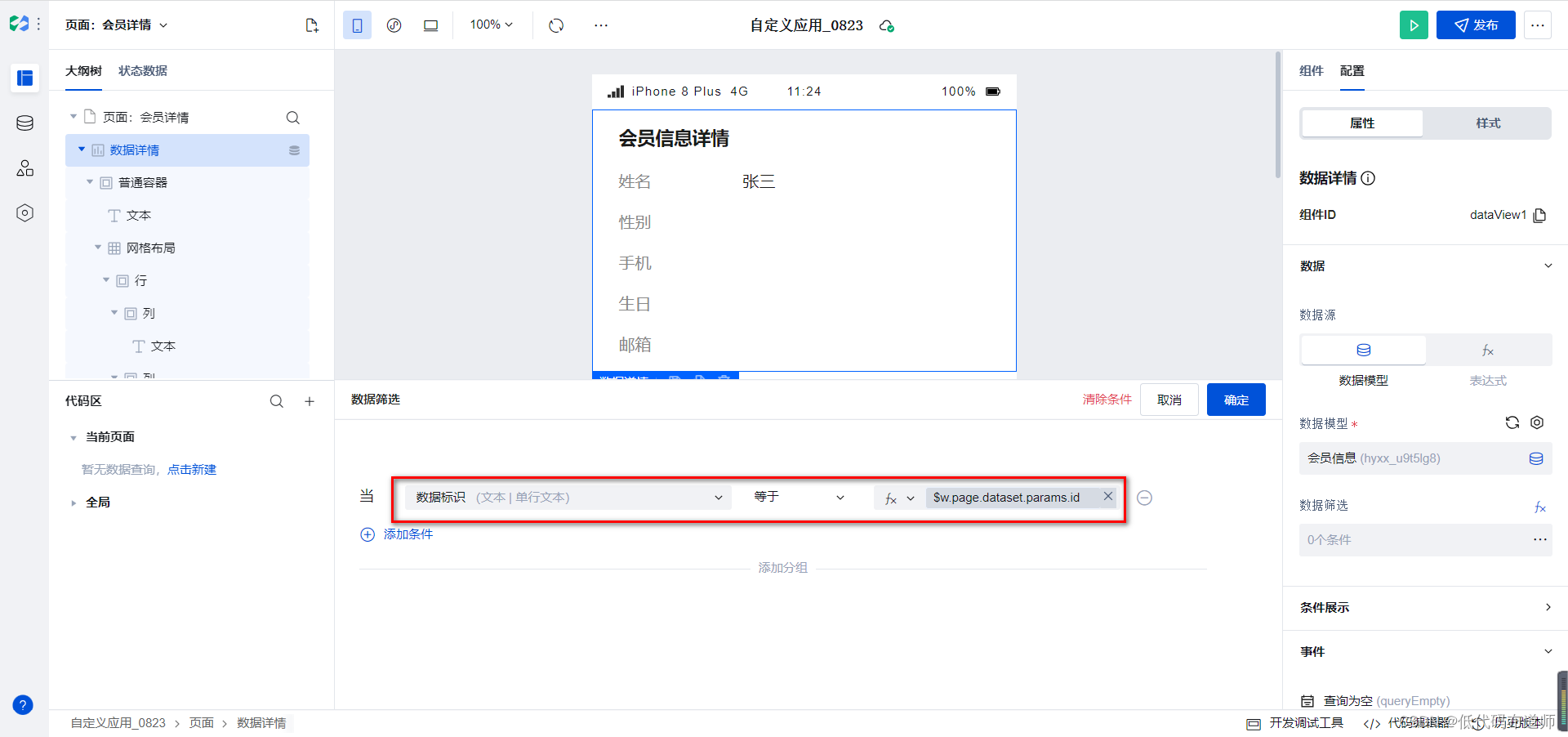
Task: Click the fx icon beside 数据筛选
Action: coord(1540,507)
